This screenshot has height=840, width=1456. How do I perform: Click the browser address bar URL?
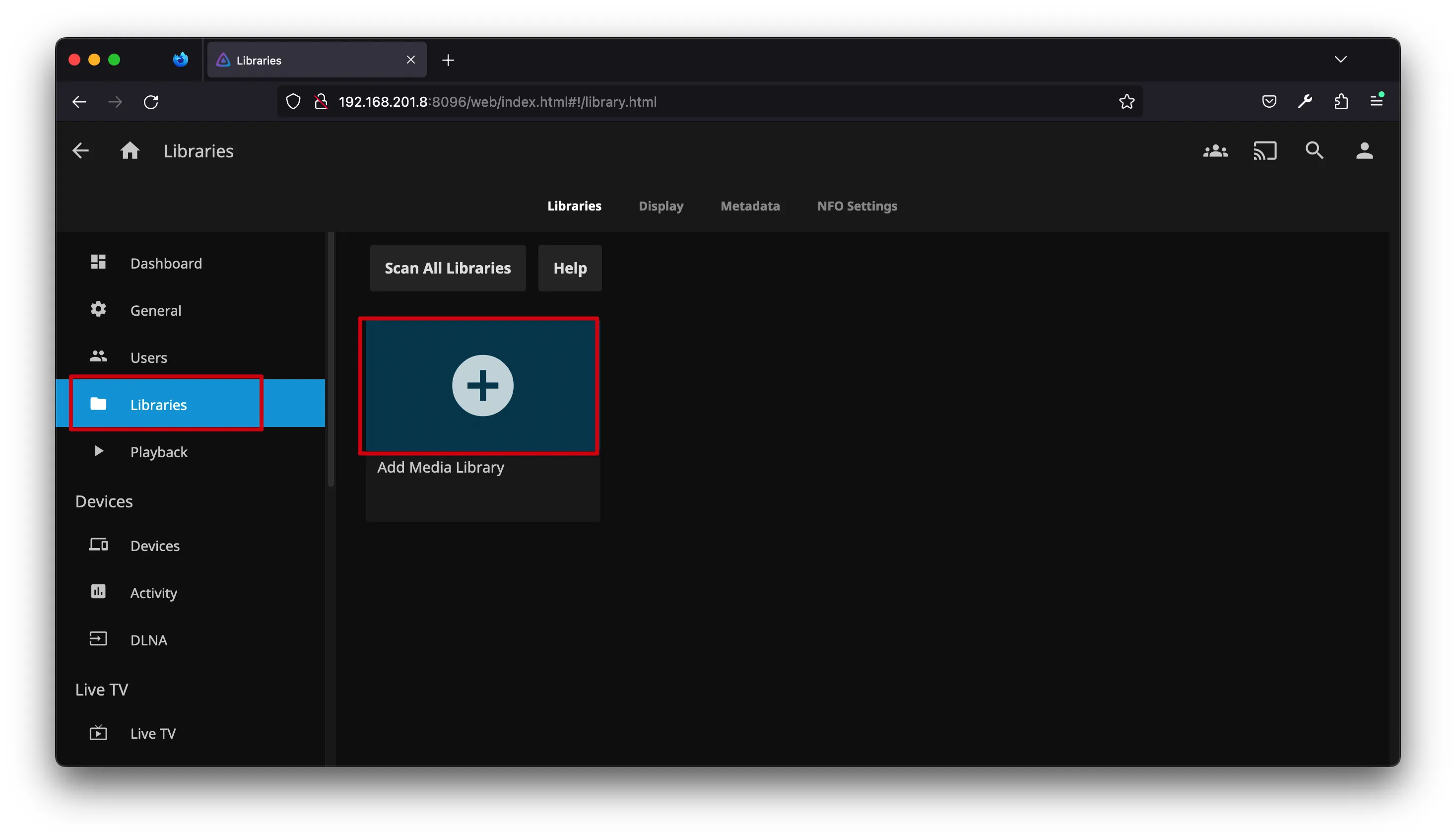pos(497,102)
